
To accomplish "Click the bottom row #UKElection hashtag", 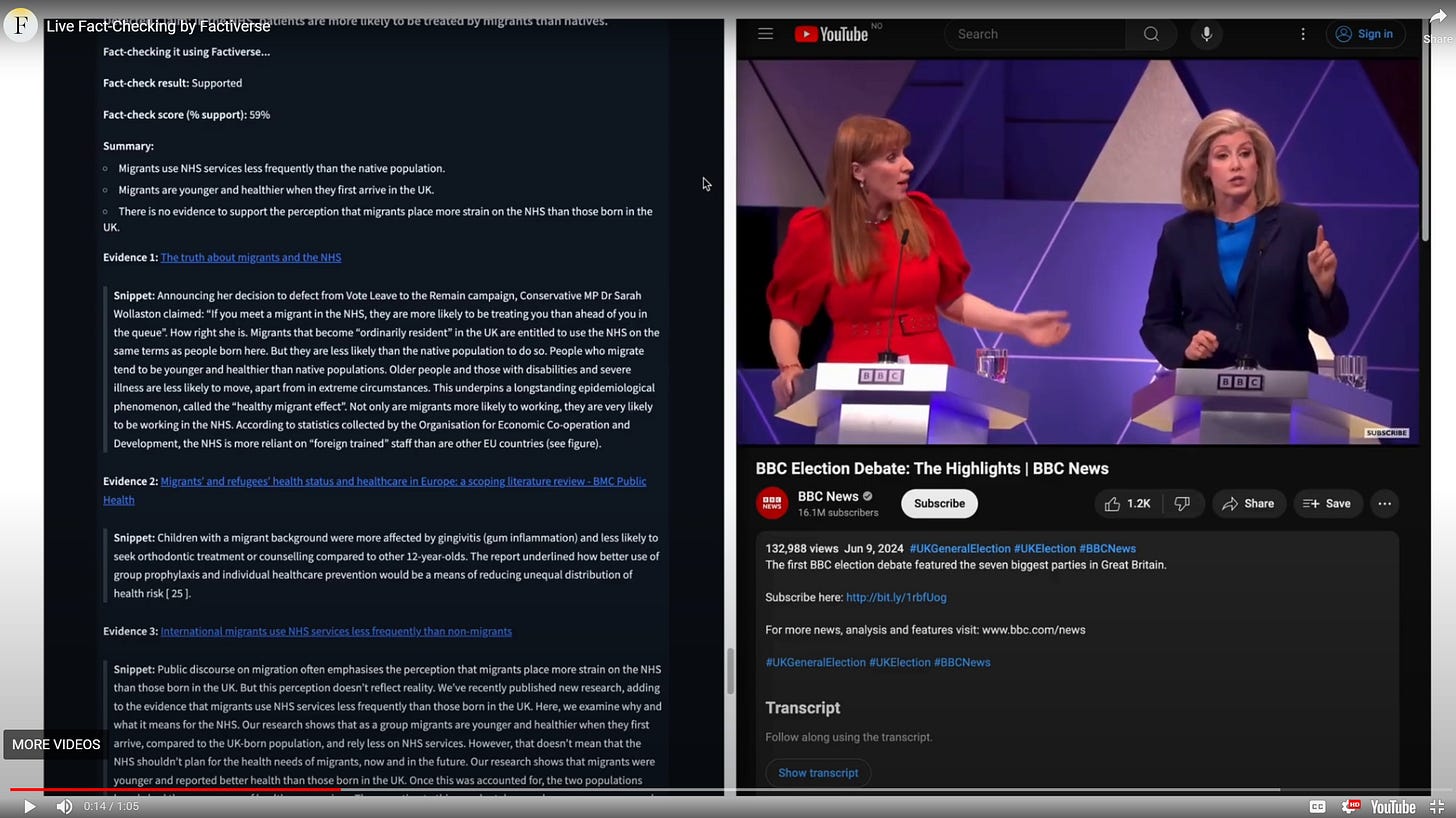I will 899,662.
